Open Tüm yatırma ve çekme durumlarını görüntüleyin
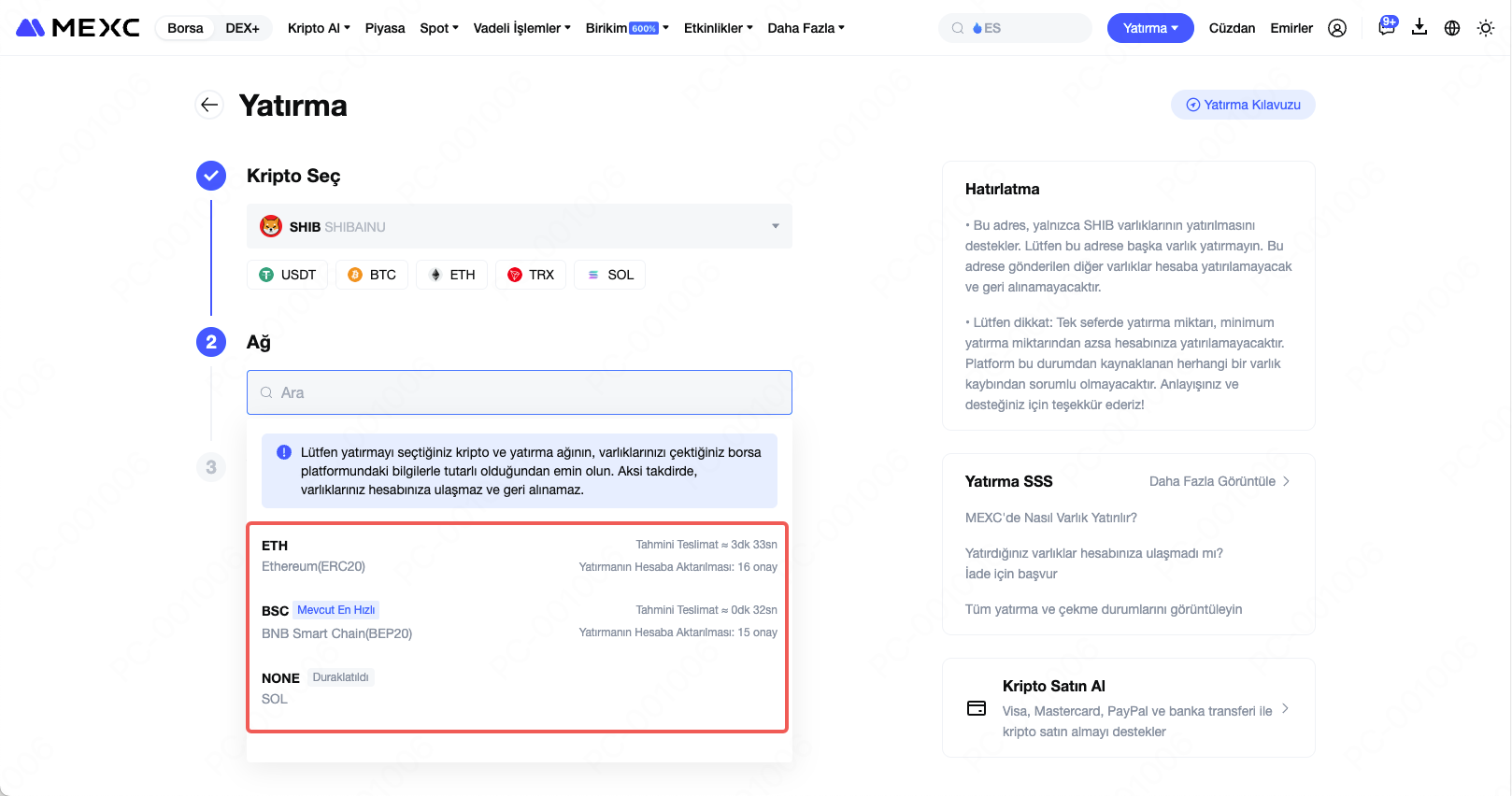The image size is (1512, 796). [1104, 609]
